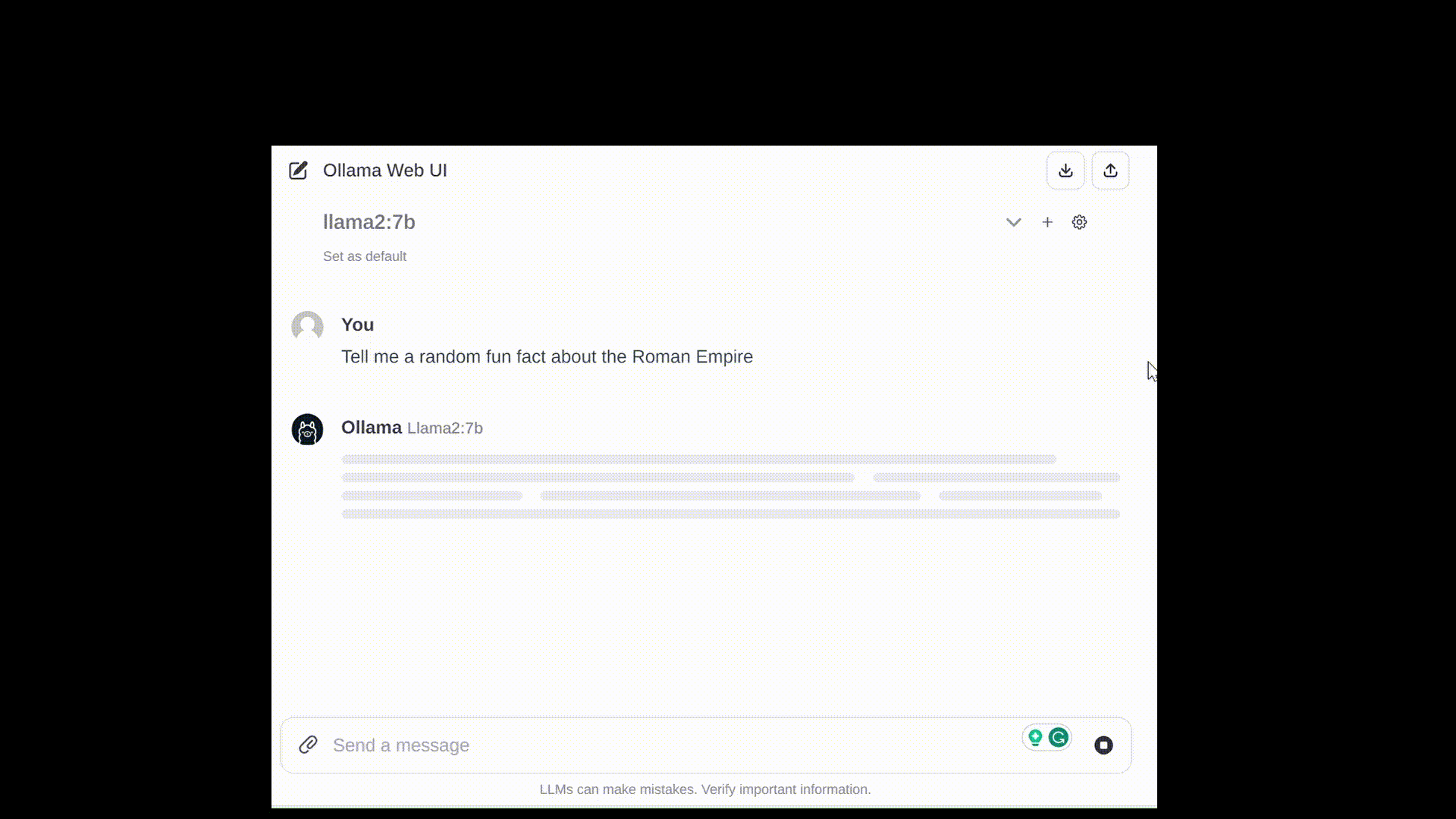Screen dimensions: 1456x819
Task: Attach a file with the paperclip icon
Action: point(308,745)
